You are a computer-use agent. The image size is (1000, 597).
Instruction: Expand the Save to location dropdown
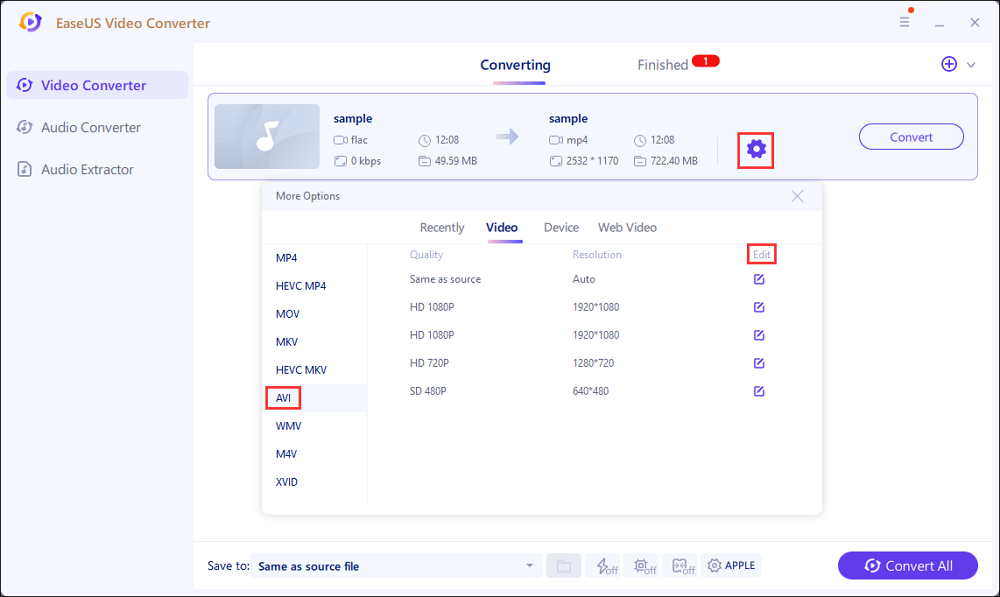(x=529, y=566)
